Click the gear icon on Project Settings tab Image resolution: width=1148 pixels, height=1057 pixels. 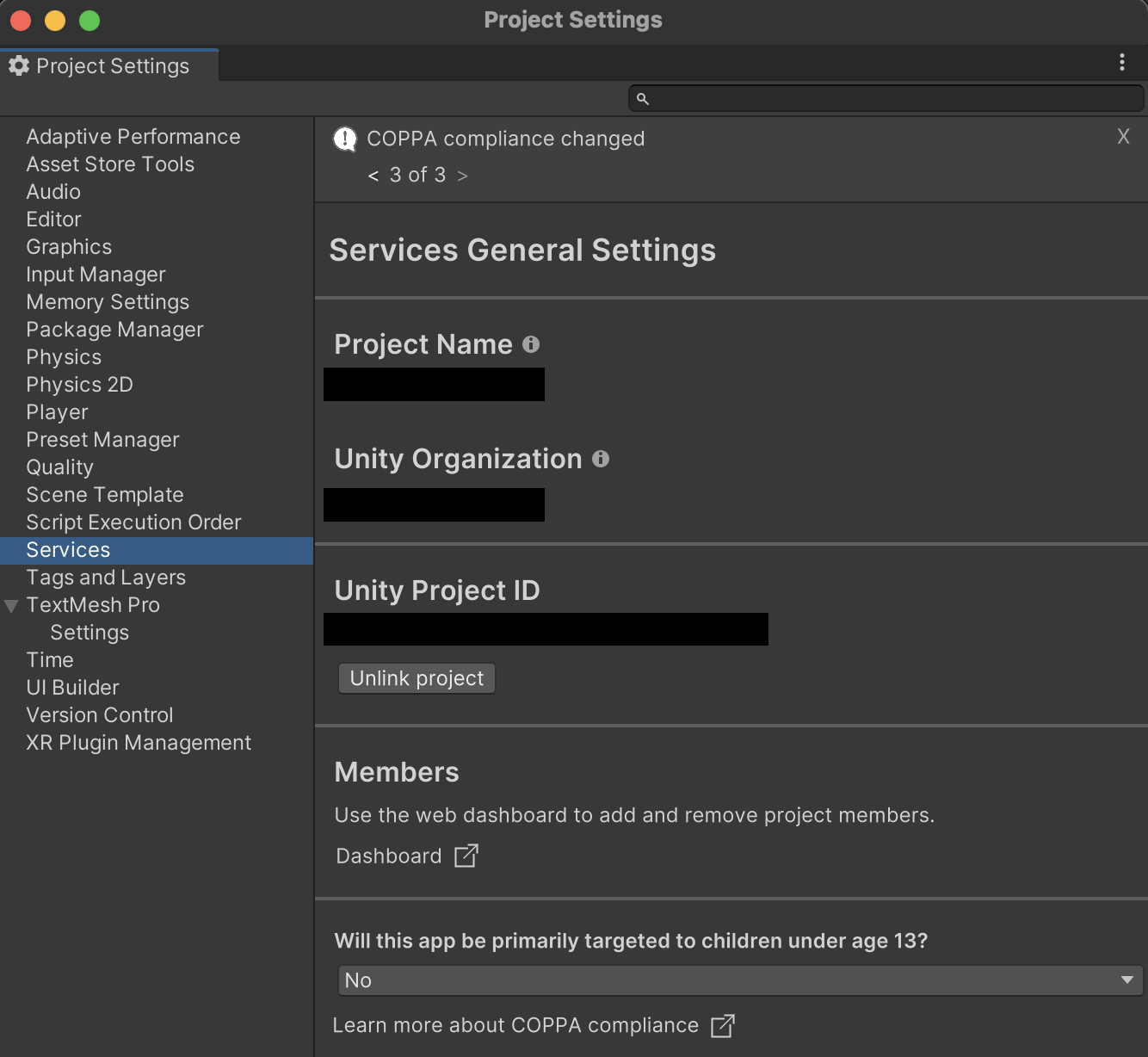[19, 65]
